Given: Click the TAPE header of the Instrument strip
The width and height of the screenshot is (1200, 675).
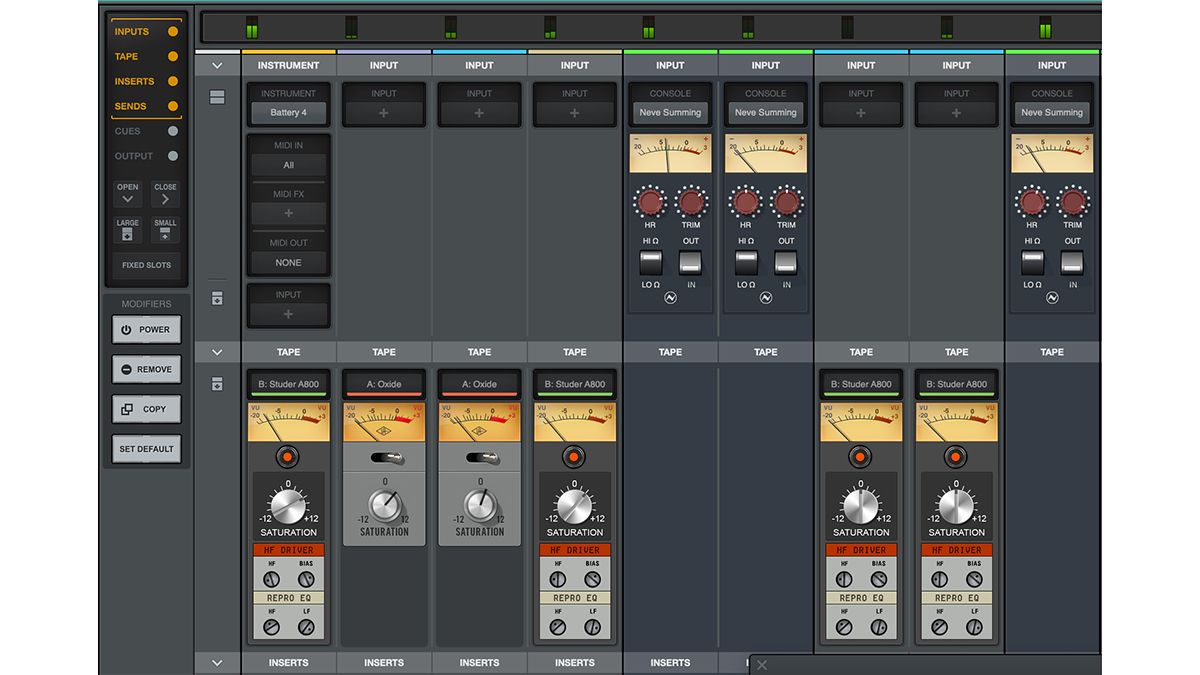Looking at the screenshot, I should tap(288, 352).
